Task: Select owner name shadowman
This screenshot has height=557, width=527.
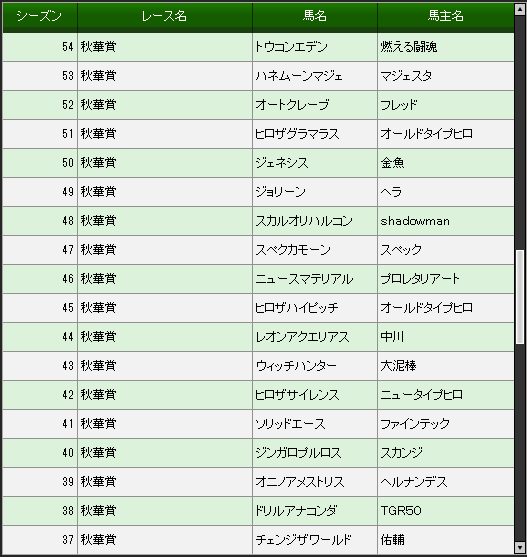Action: [415, 221]
